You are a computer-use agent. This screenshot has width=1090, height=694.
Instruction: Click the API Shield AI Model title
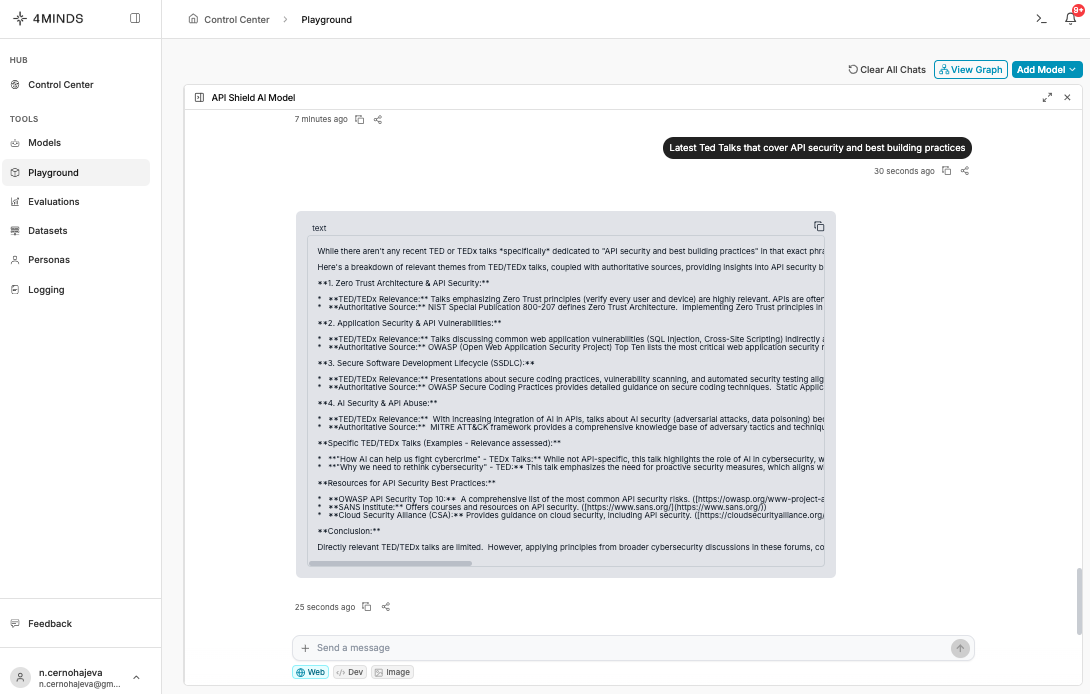[254, 97]
